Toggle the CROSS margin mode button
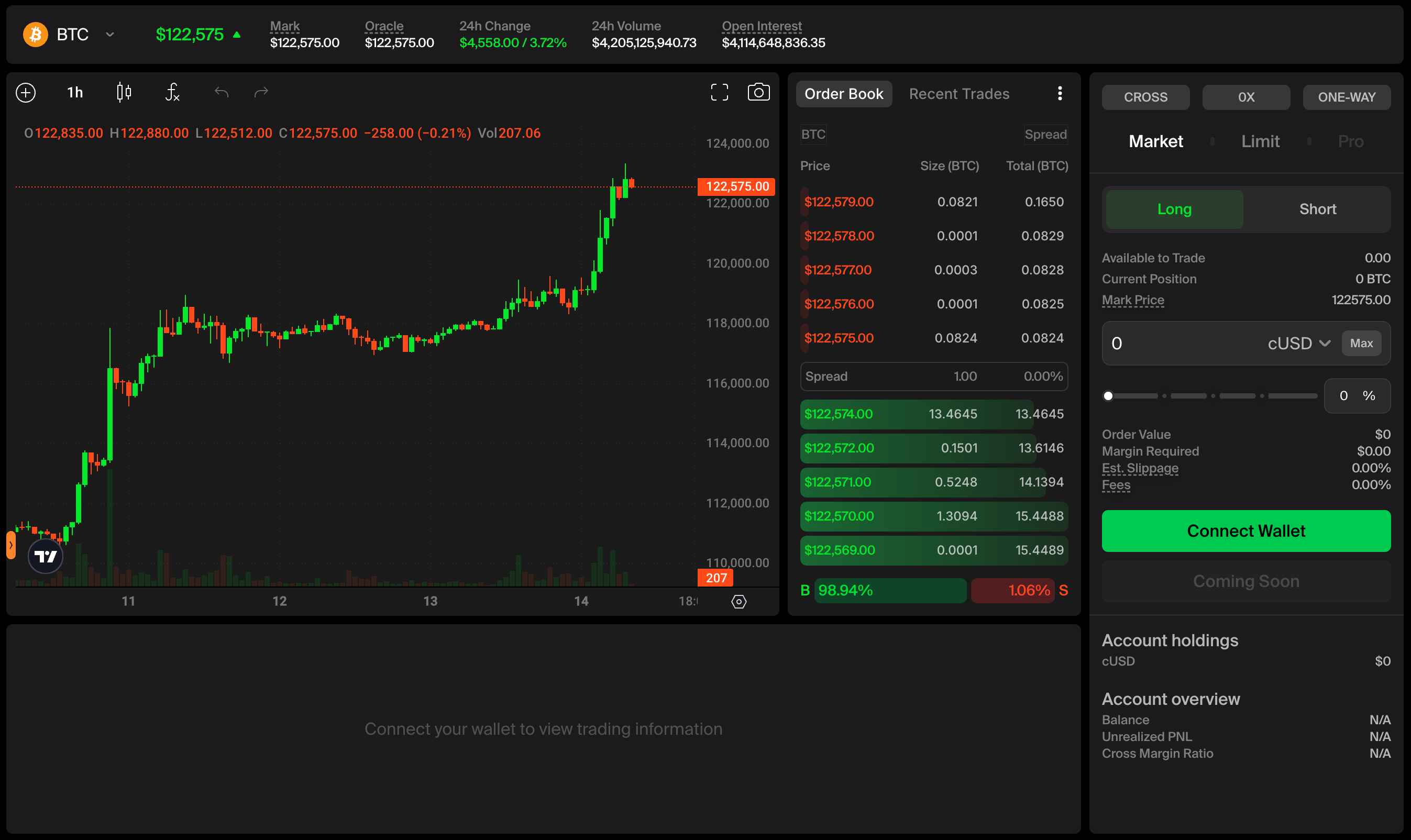Image resolution: width=1411 pixels, height=840 pixels. point(1145,97)
